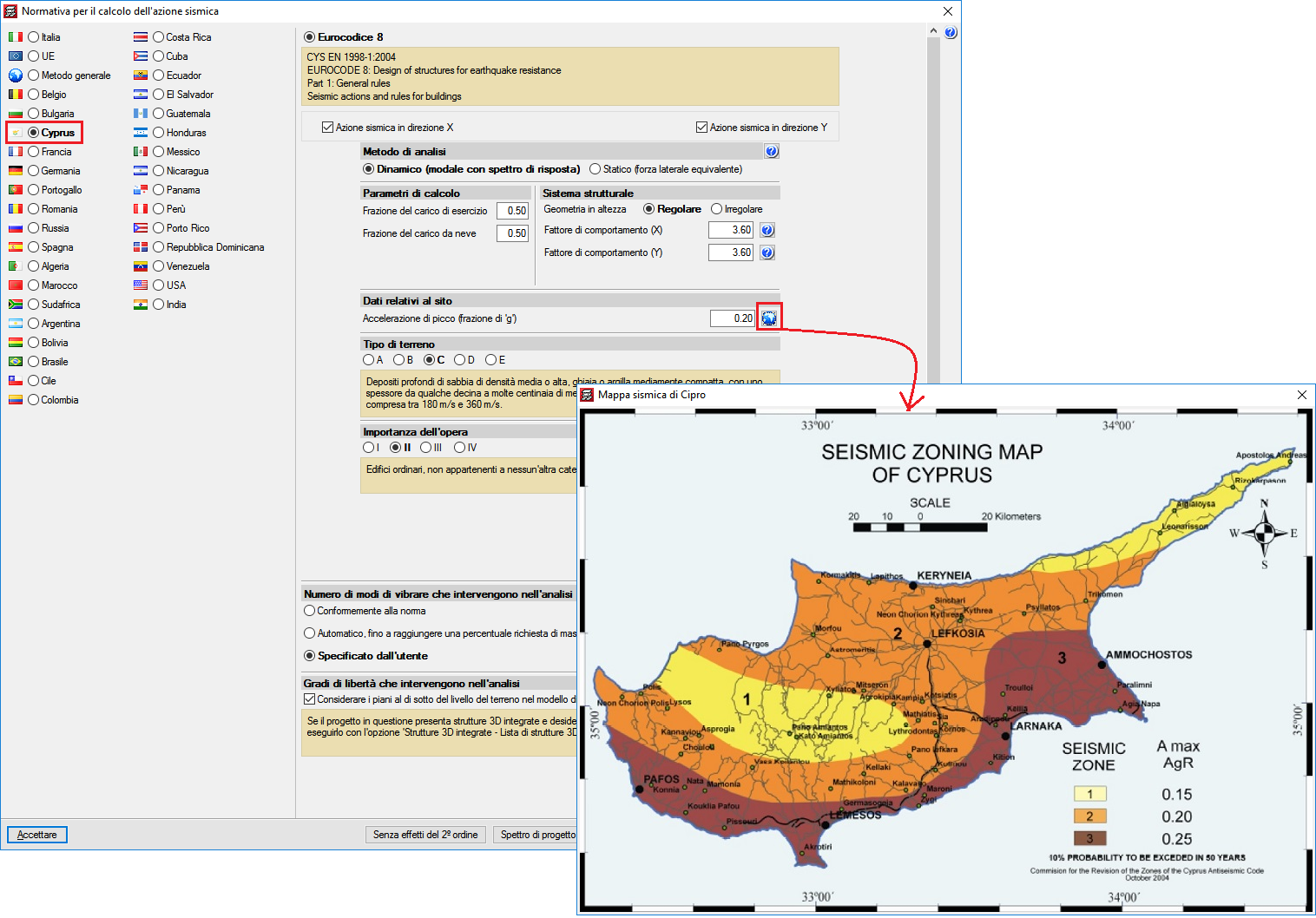Click the help icon beside Metodo di analisi
Image resolution: width=1316 pixels, height=918 pixels.
coord(772,152)
